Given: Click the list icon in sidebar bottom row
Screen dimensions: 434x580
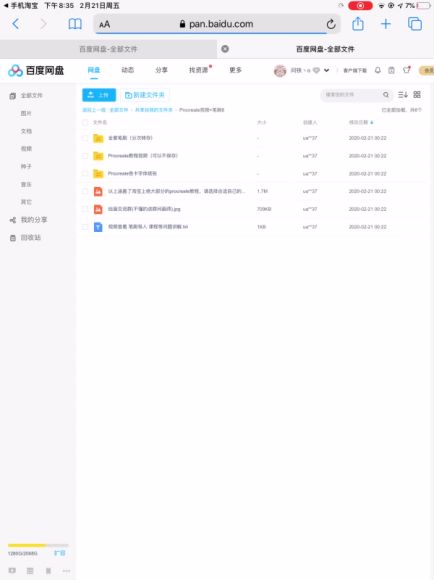Looking at the screenshot, I should click(30, 571).
